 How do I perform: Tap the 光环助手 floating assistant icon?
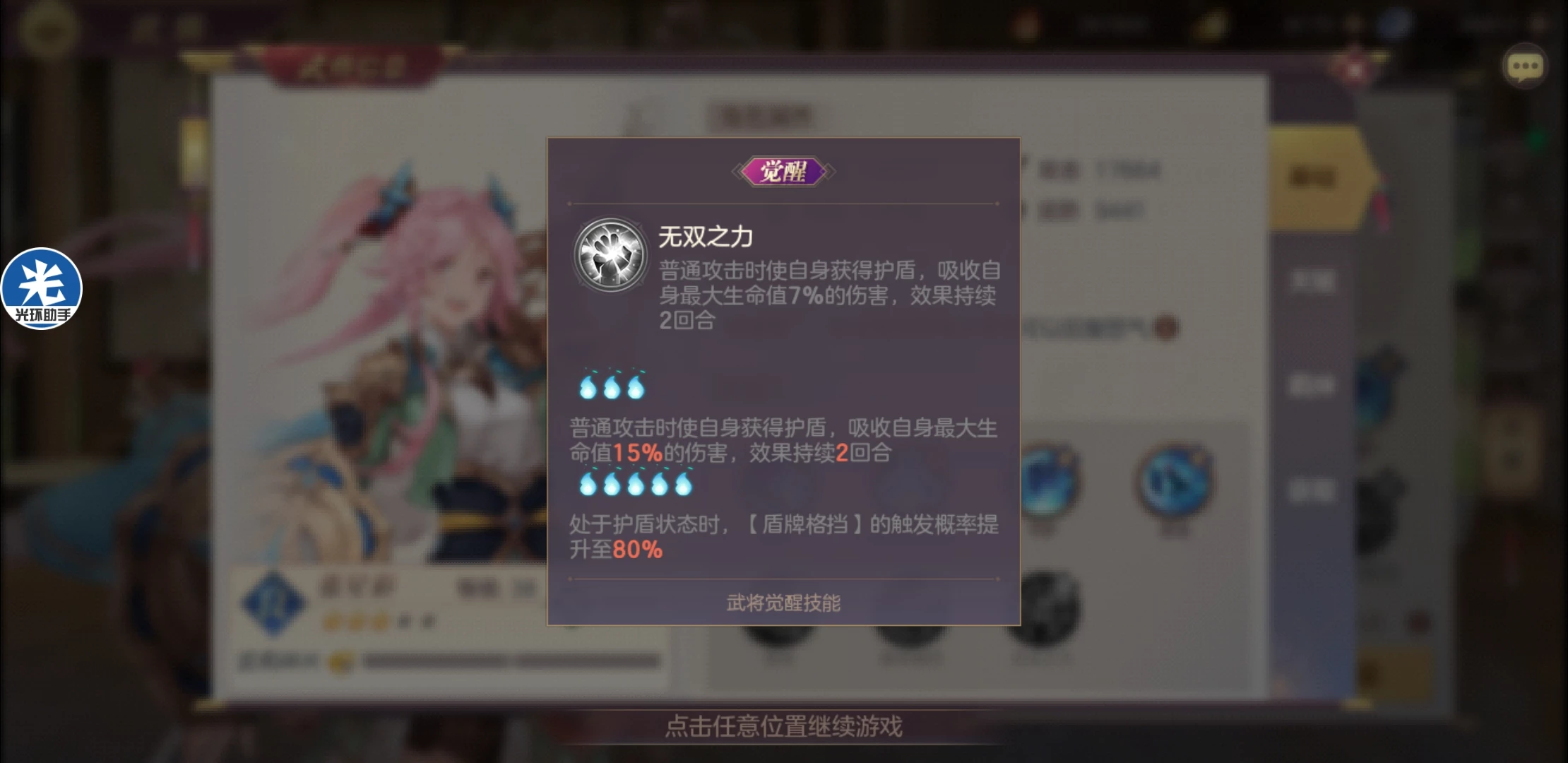coord(41,288)
